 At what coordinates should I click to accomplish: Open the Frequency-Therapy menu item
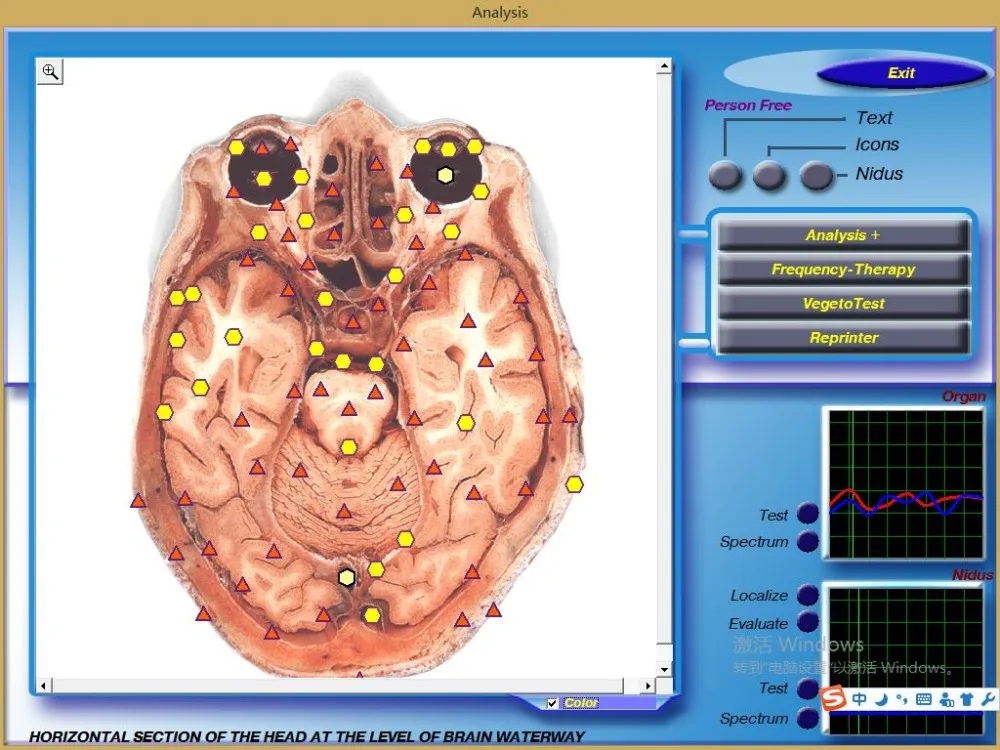coord(843,269)
